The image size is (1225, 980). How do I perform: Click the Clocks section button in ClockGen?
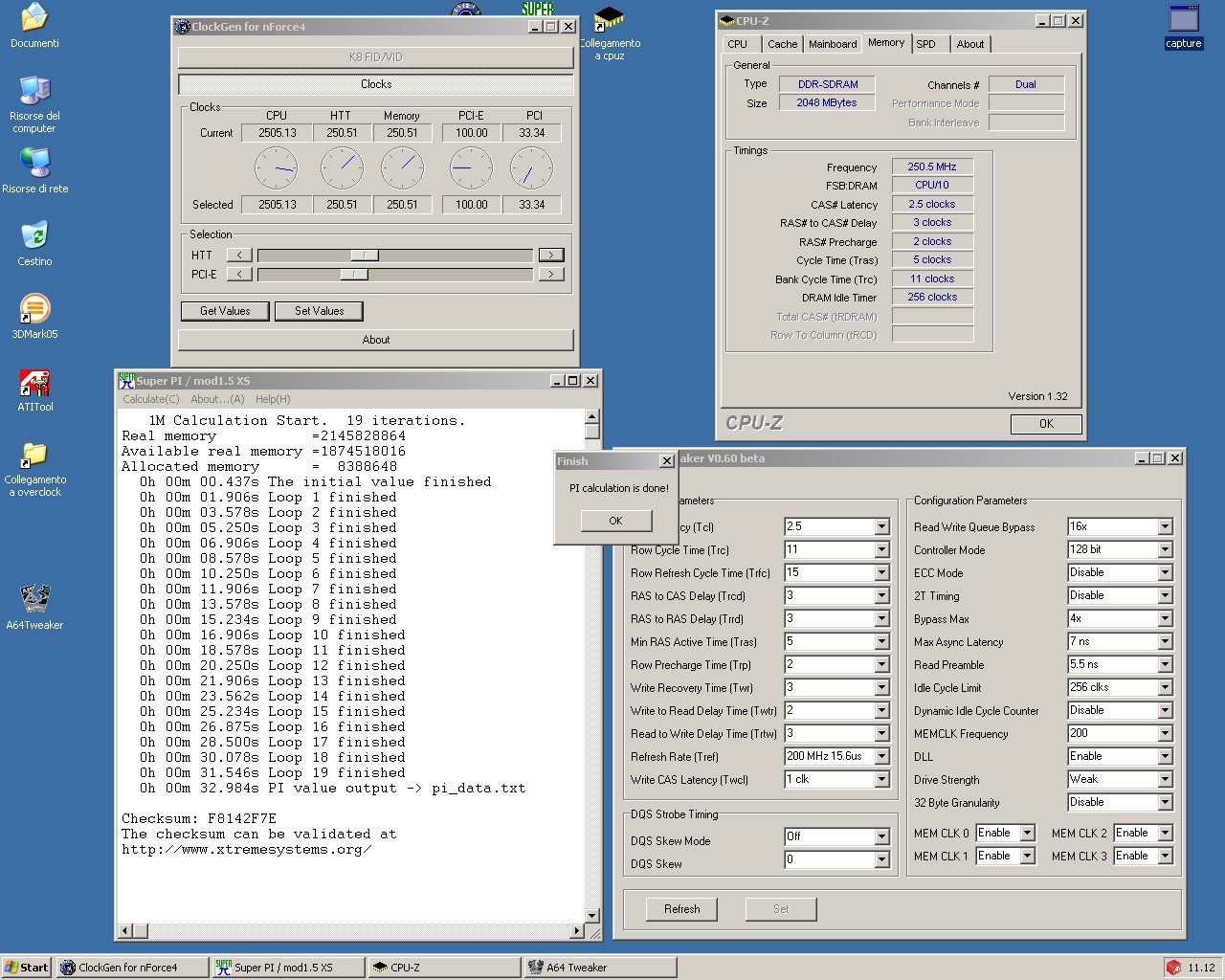point(376,84)
